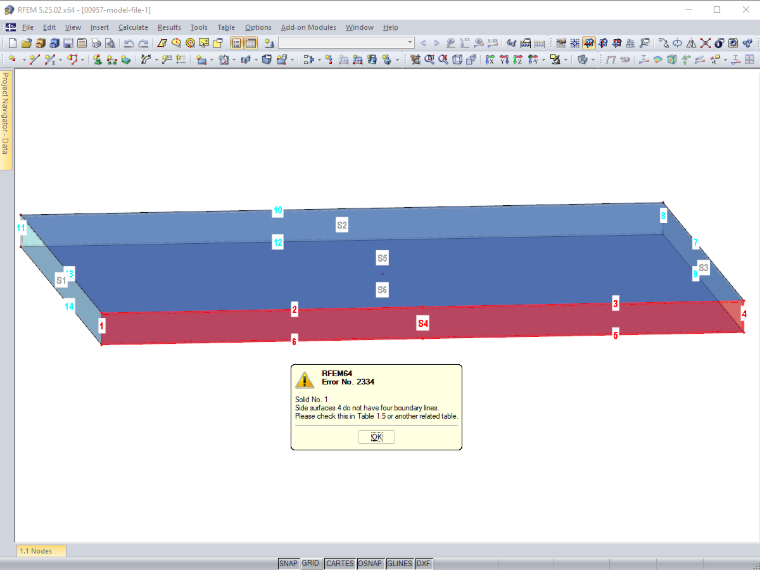Screen dimensions: 760x570
Task: Open the Results menu
Action: [169, 28]
